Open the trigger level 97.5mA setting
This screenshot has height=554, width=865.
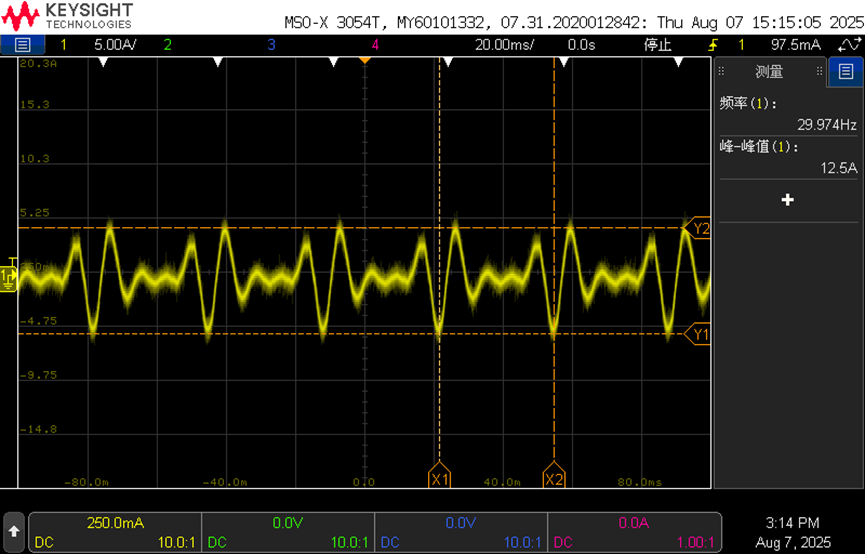(795, 45)
